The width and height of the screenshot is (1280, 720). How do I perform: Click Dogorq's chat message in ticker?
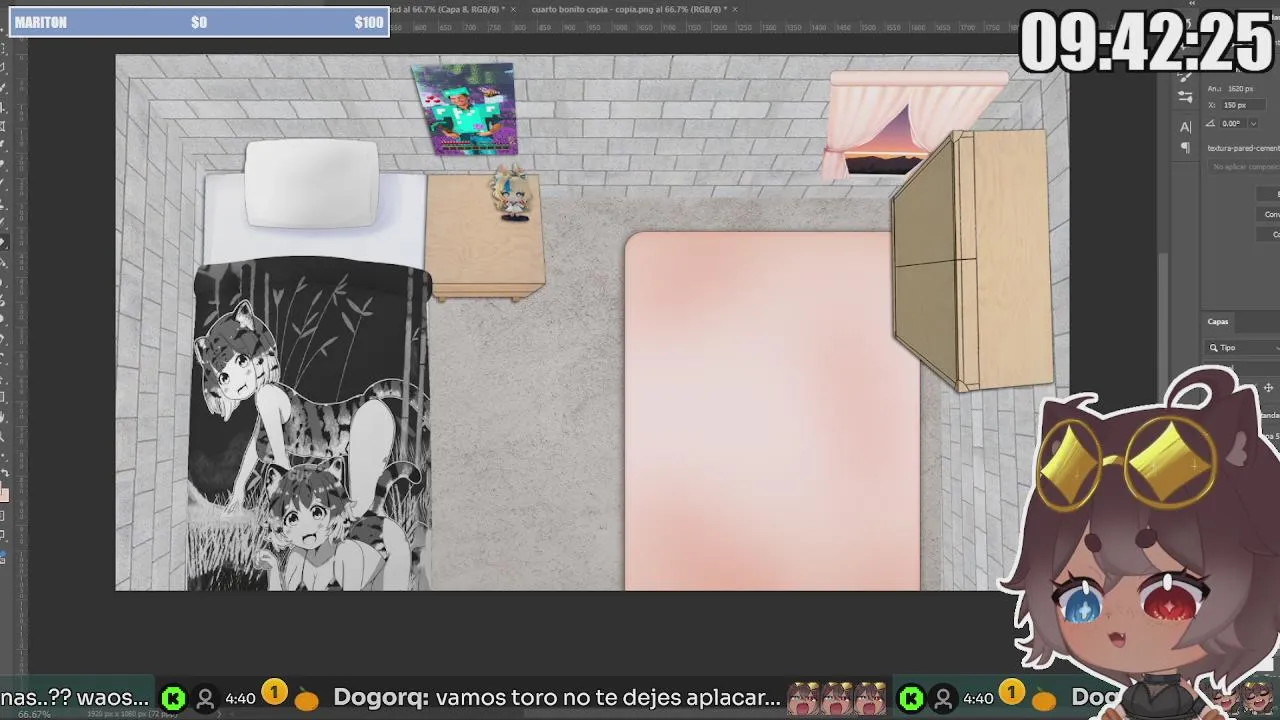(x=557, y=697)
